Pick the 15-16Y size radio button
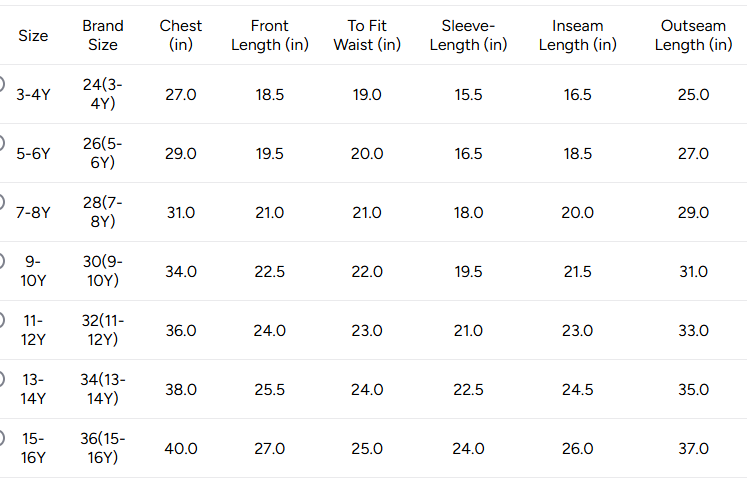747x487 pixels. click(x=1, y=438)
